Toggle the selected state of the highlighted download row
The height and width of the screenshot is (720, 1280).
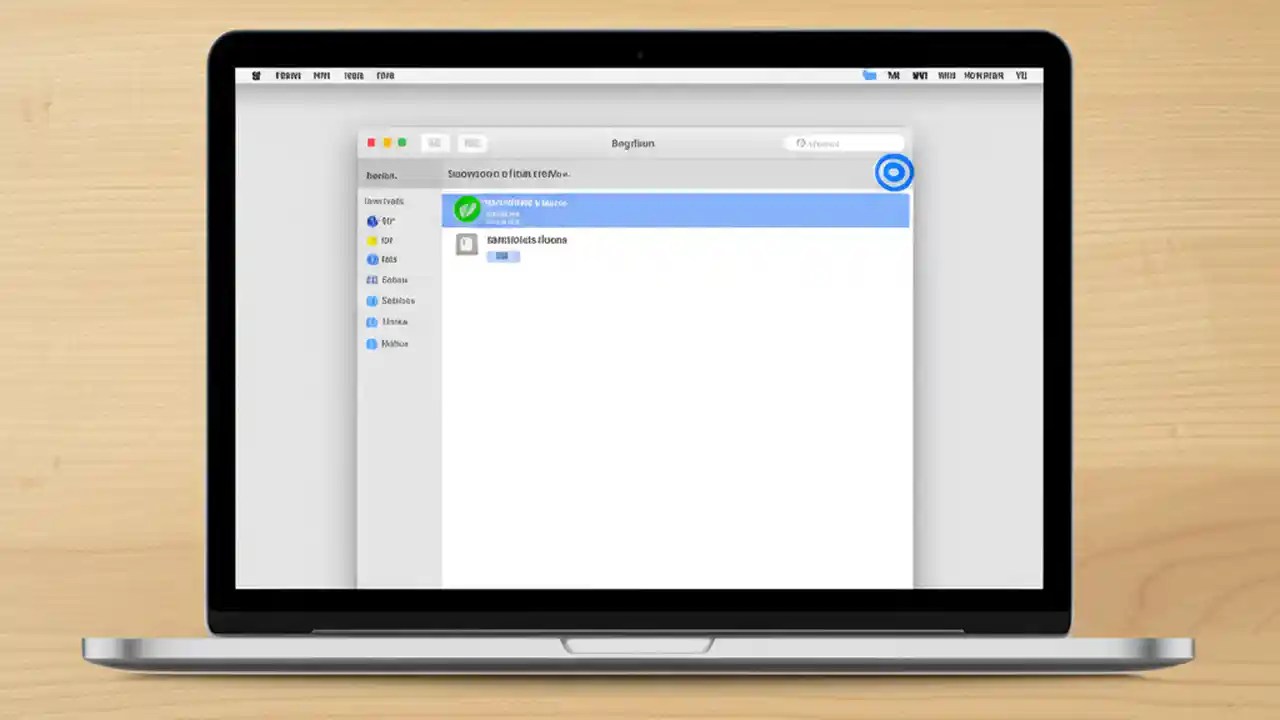point(675,210)
